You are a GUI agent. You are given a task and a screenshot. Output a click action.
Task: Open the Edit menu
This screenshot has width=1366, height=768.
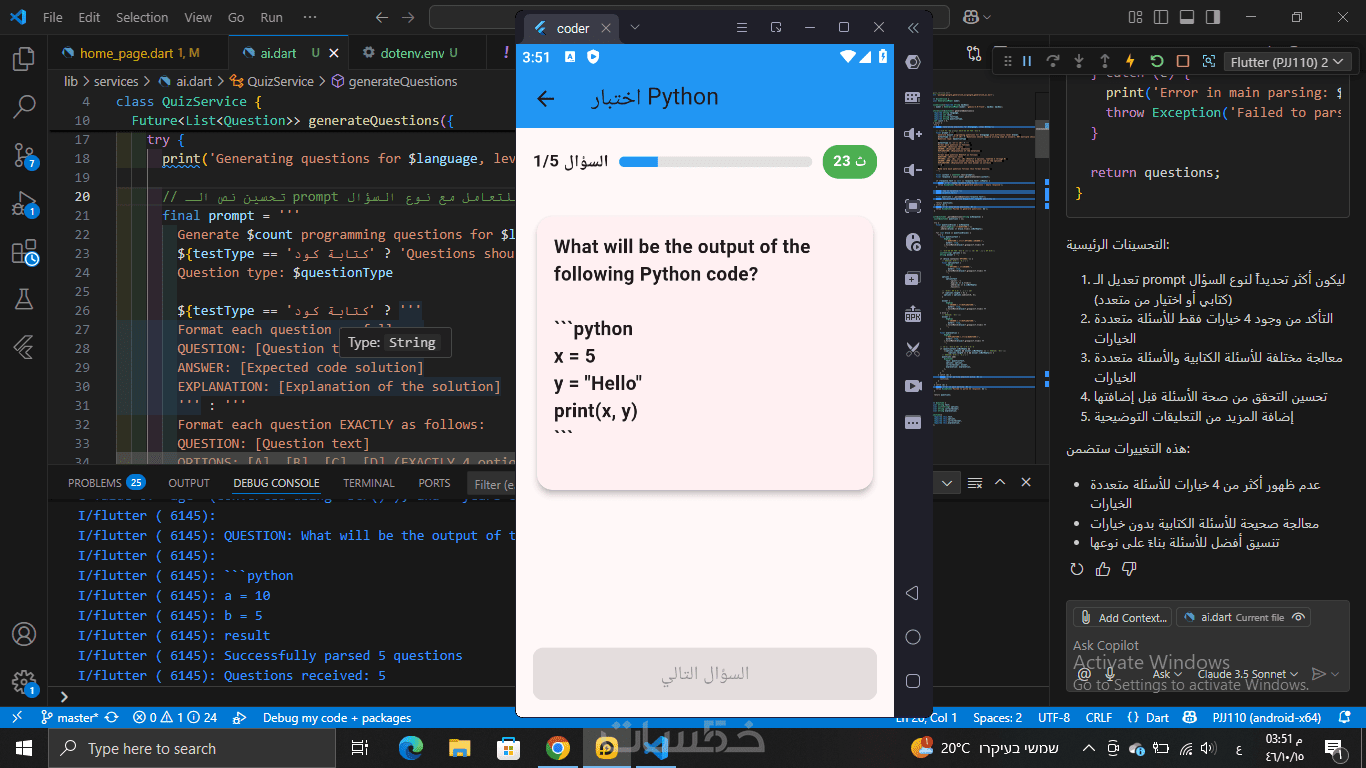89,17
